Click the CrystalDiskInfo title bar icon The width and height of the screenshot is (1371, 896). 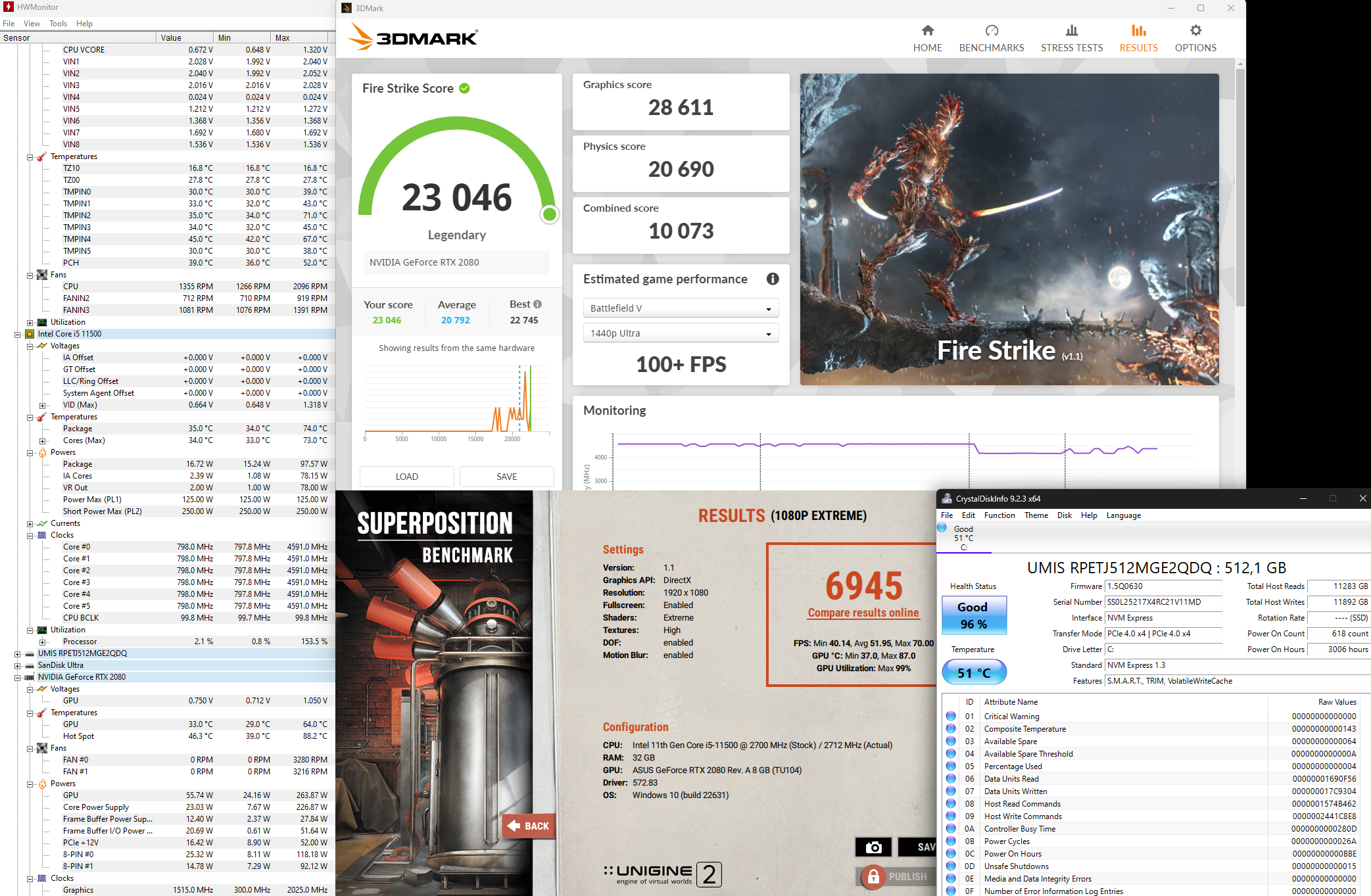point(947,498)
